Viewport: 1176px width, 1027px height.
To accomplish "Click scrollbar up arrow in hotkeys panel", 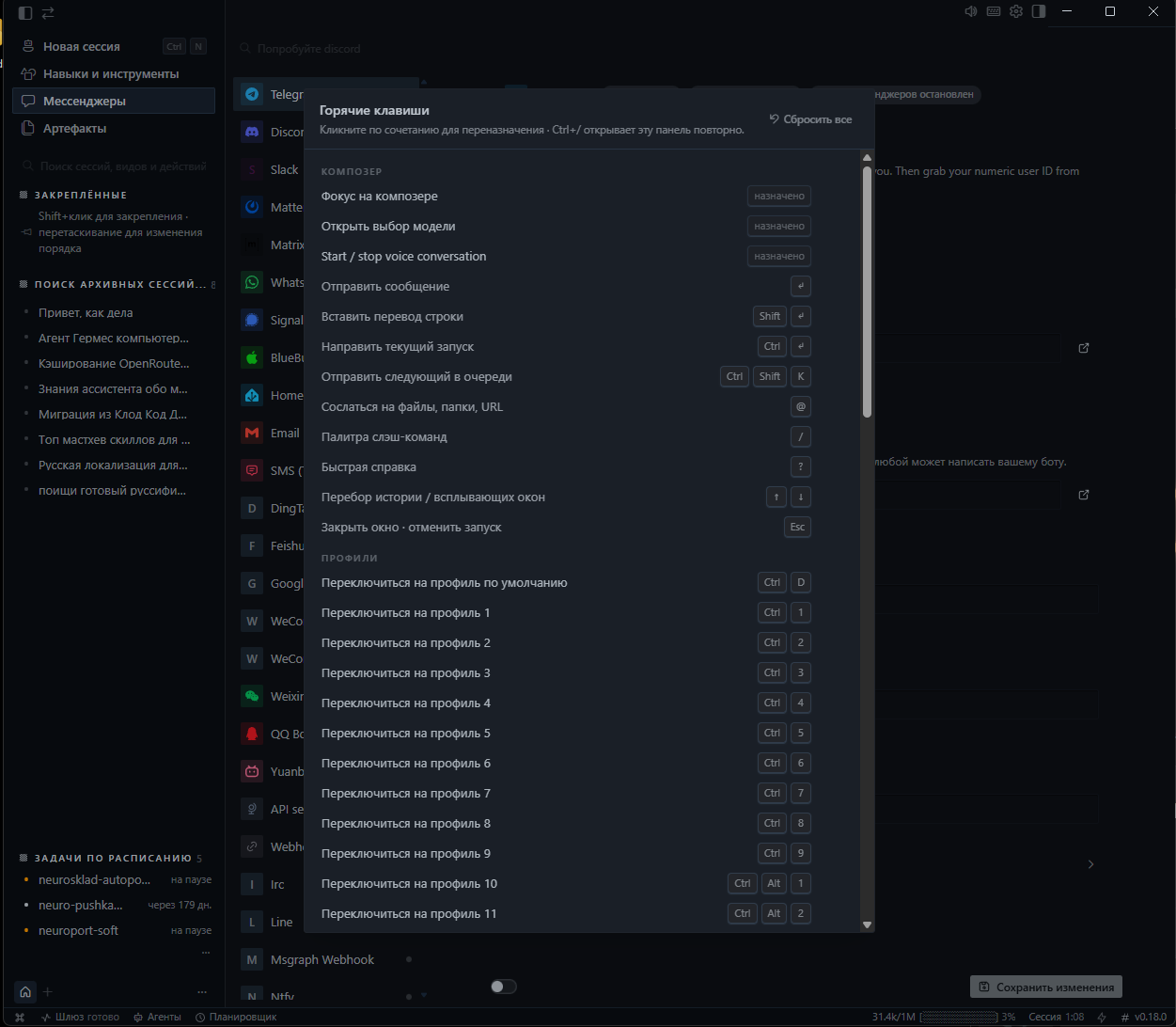I will click(867, 158).
